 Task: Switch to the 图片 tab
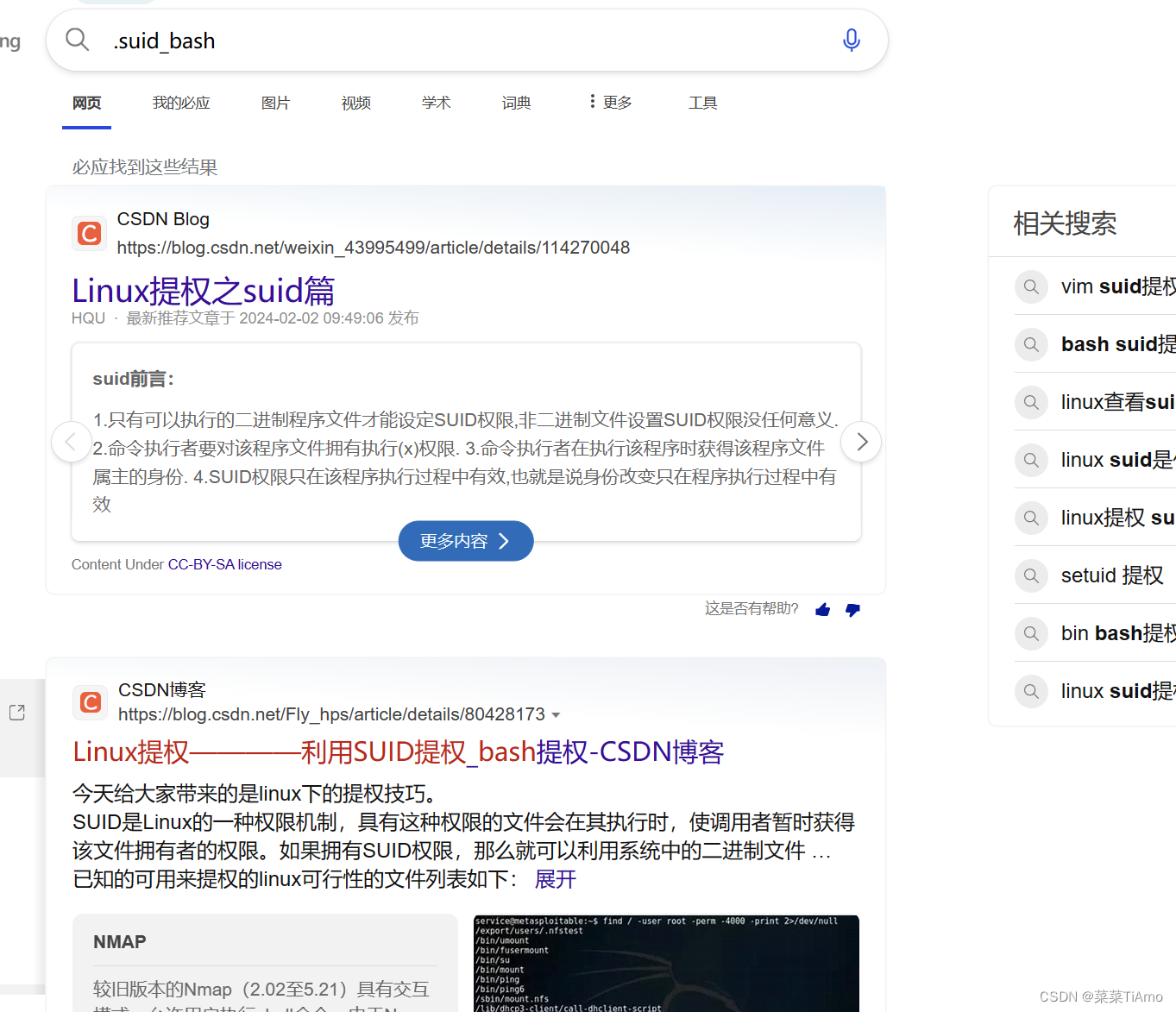click(276, 103)
